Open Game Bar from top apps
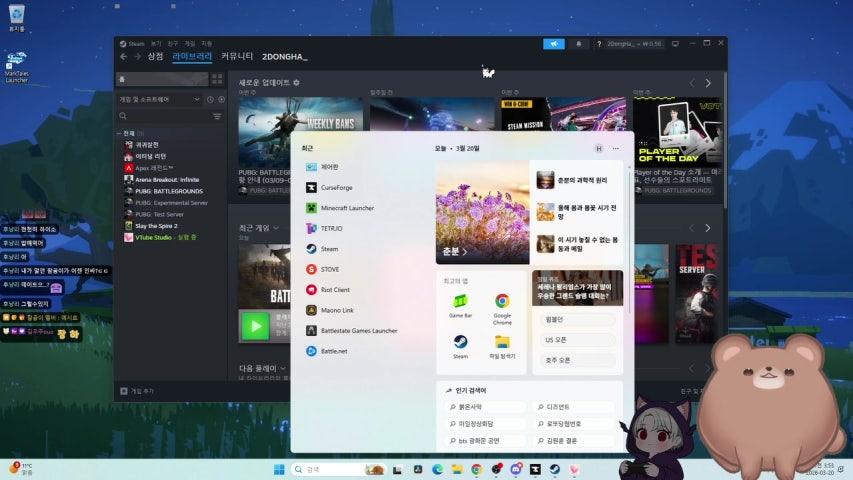The image size is (853, 480). click(x=460, y=304)
